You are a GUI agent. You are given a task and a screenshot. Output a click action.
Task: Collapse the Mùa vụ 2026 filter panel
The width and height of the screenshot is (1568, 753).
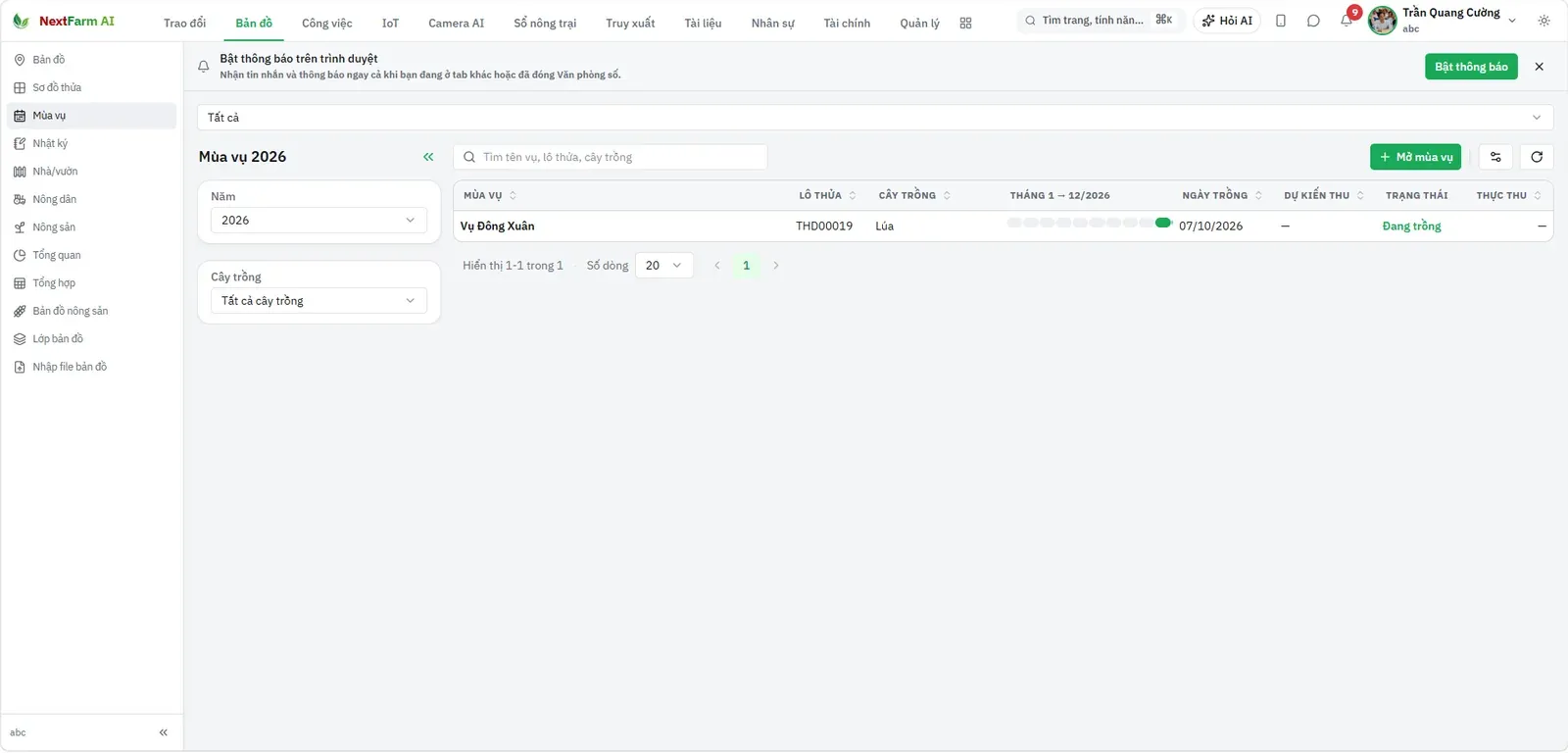[428, 157]
